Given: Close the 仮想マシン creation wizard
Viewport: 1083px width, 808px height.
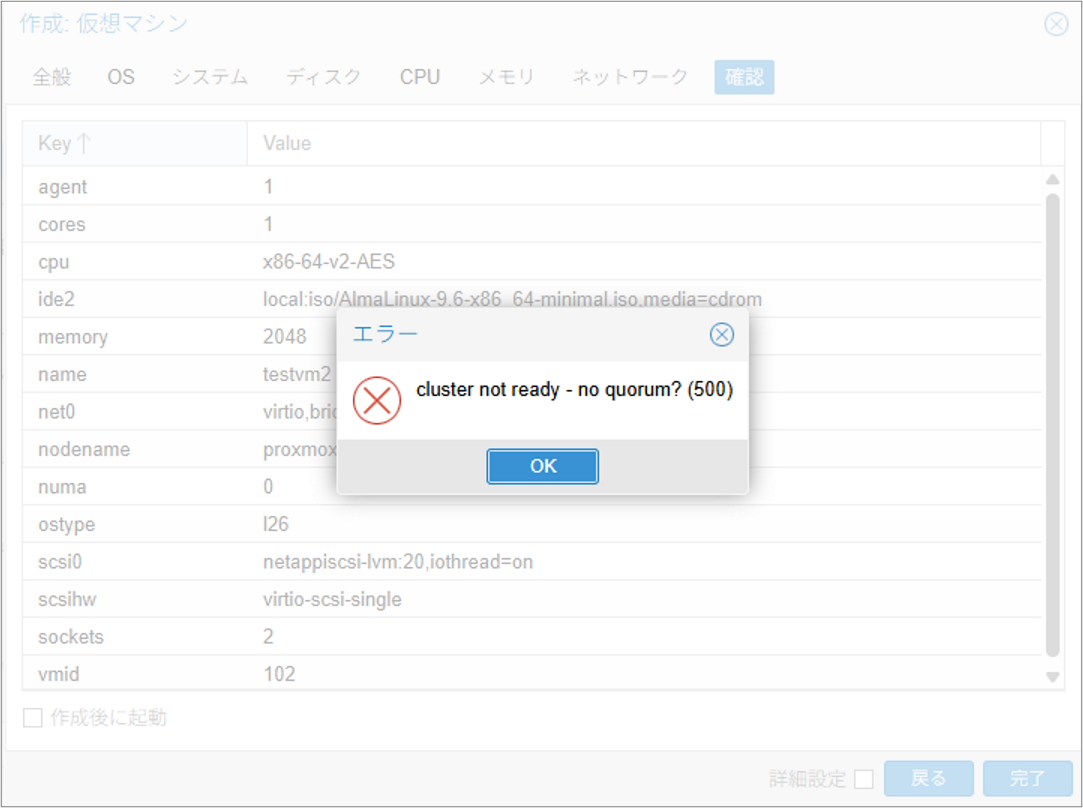Looking at the screenshot, I should (1056, 24).
